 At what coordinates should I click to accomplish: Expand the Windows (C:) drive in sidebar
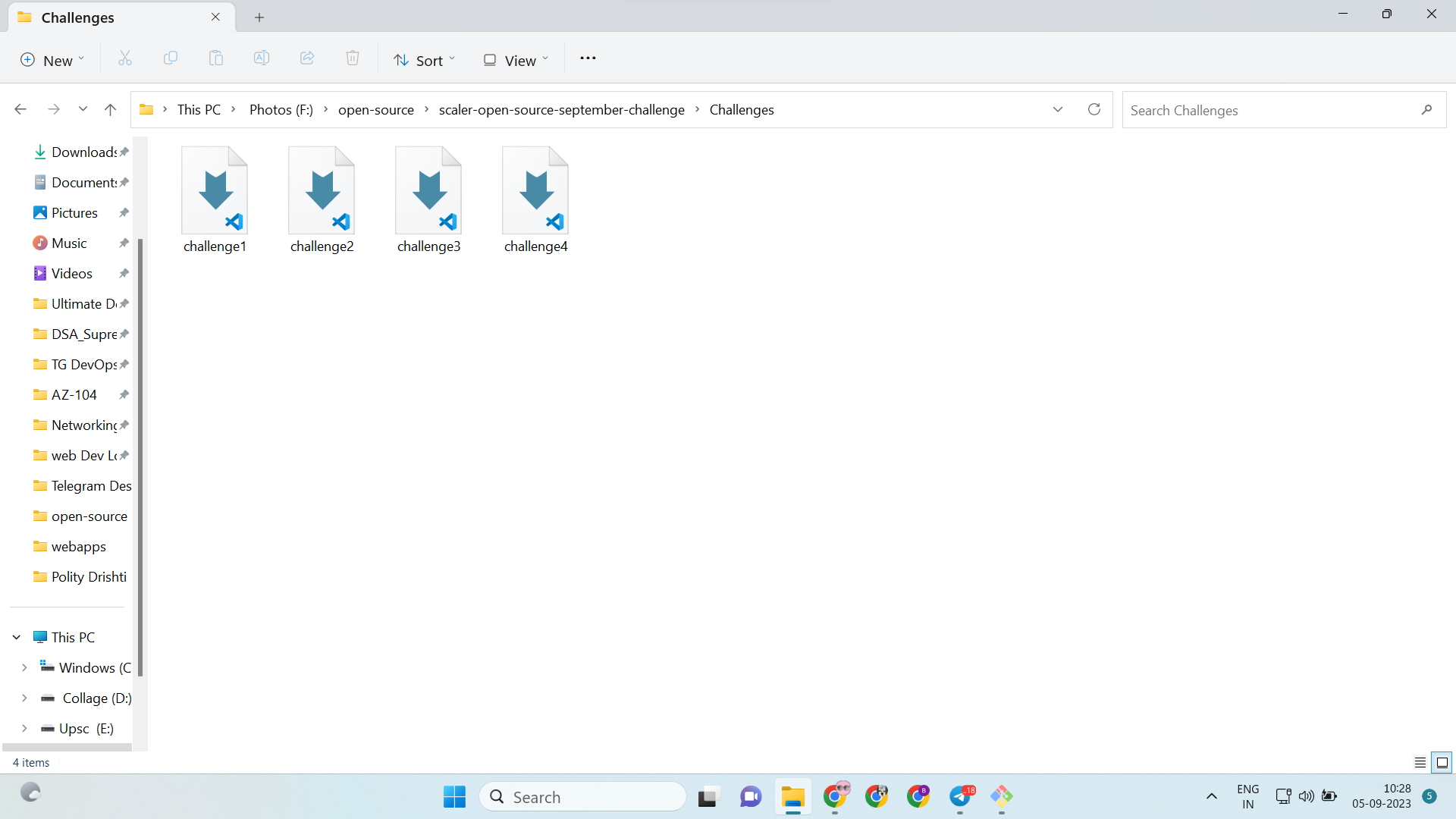[25, 667]
